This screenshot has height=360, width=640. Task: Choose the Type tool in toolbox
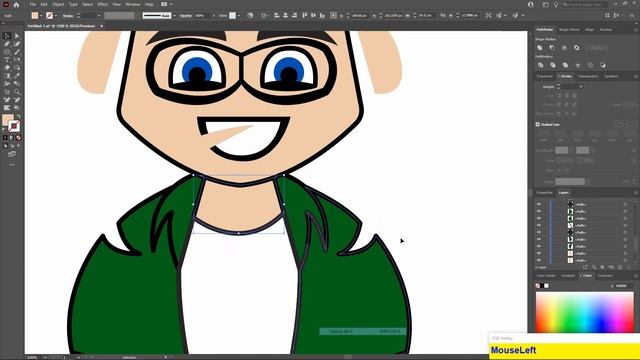pos(7,60)
